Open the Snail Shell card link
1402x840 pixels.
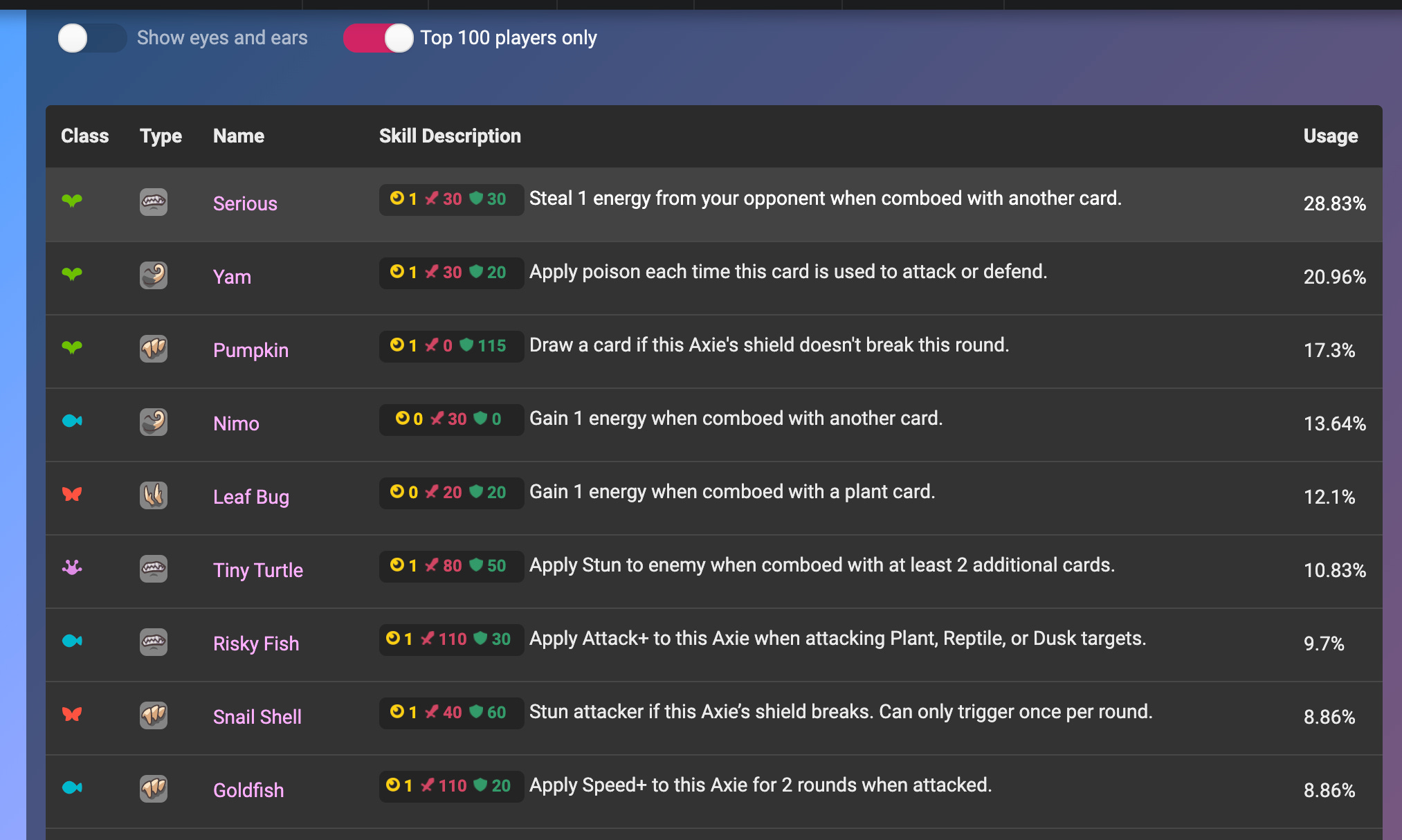257,717
